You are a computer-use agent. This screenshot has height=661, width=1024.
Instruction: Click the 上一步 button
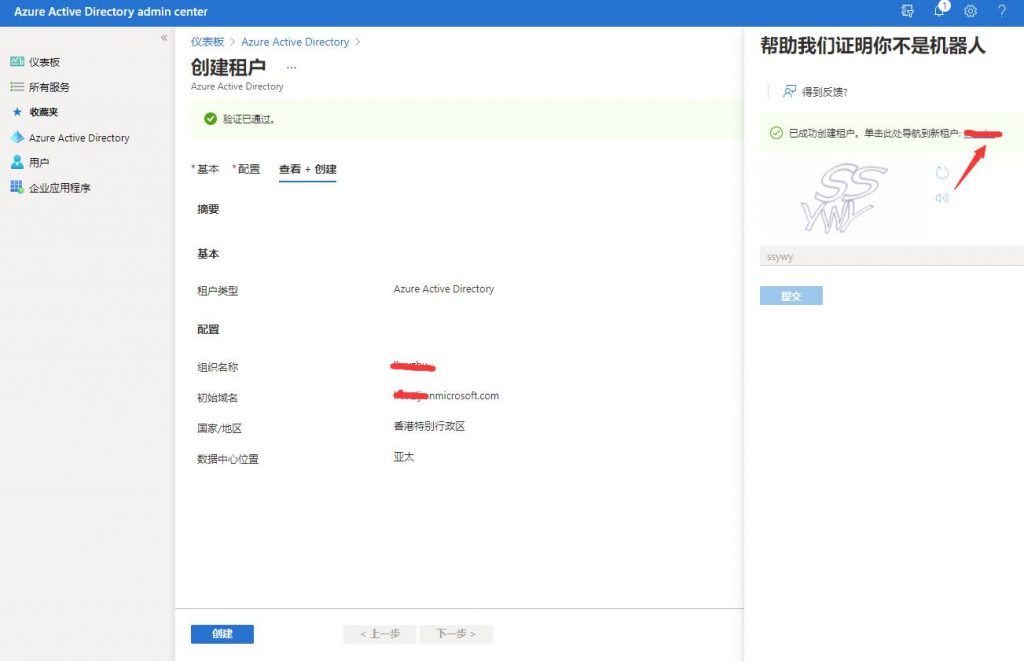tap(379, 634)
